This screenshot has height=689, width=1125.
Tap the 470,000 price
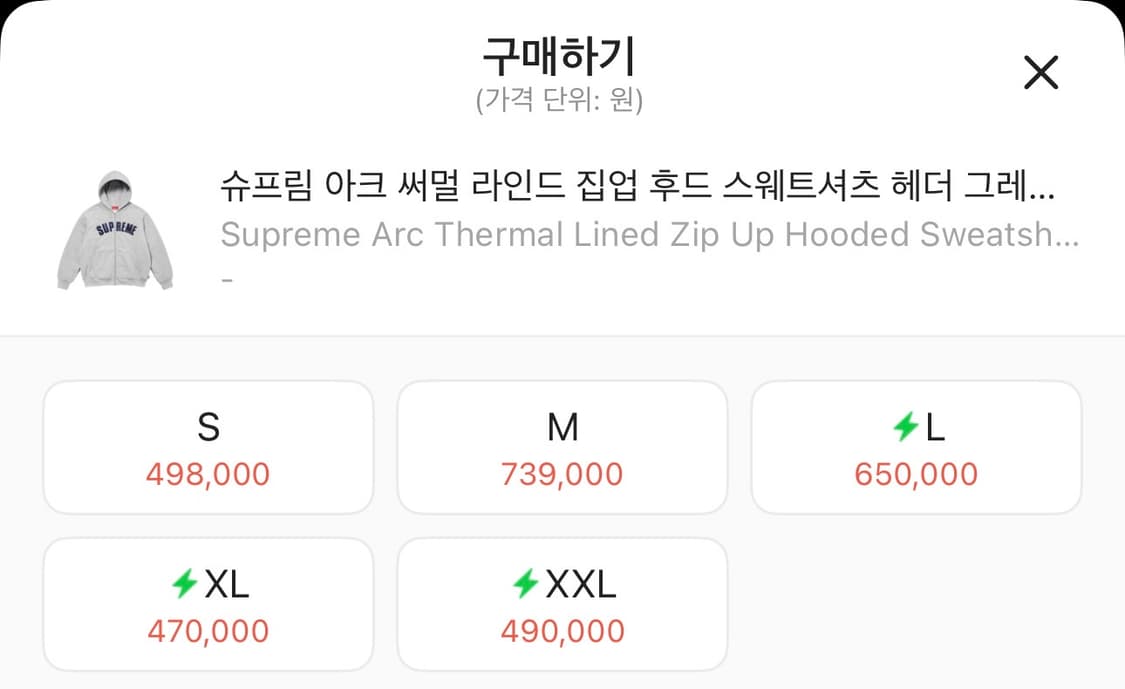tap(208, 631)
